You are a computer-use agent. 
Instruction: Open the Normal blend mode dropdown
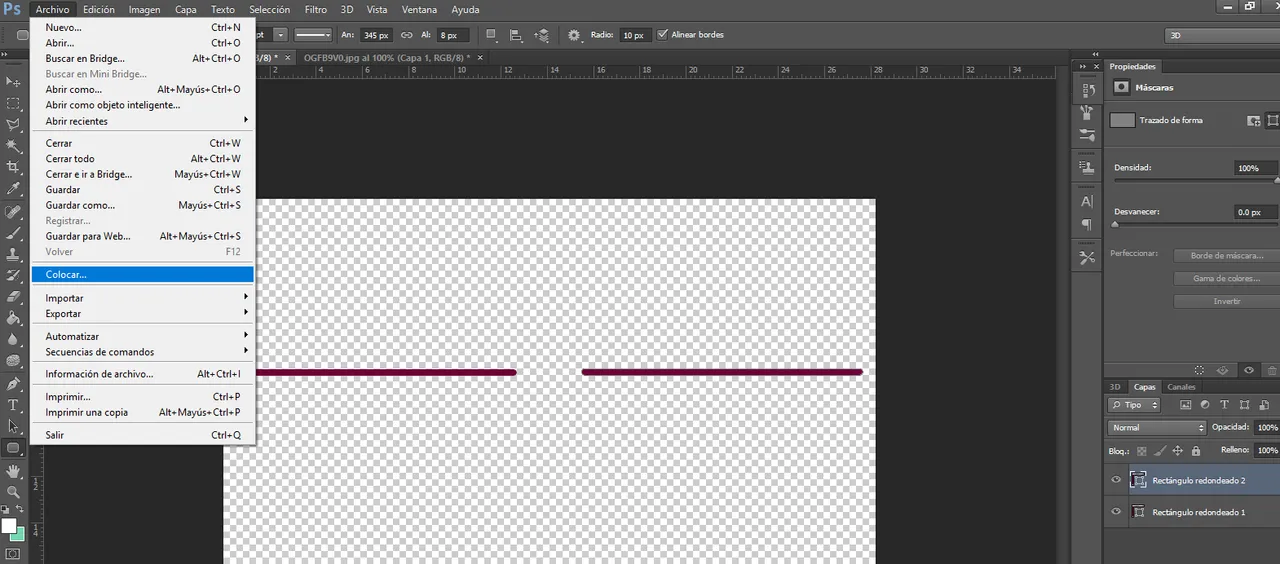point(1157,428)
